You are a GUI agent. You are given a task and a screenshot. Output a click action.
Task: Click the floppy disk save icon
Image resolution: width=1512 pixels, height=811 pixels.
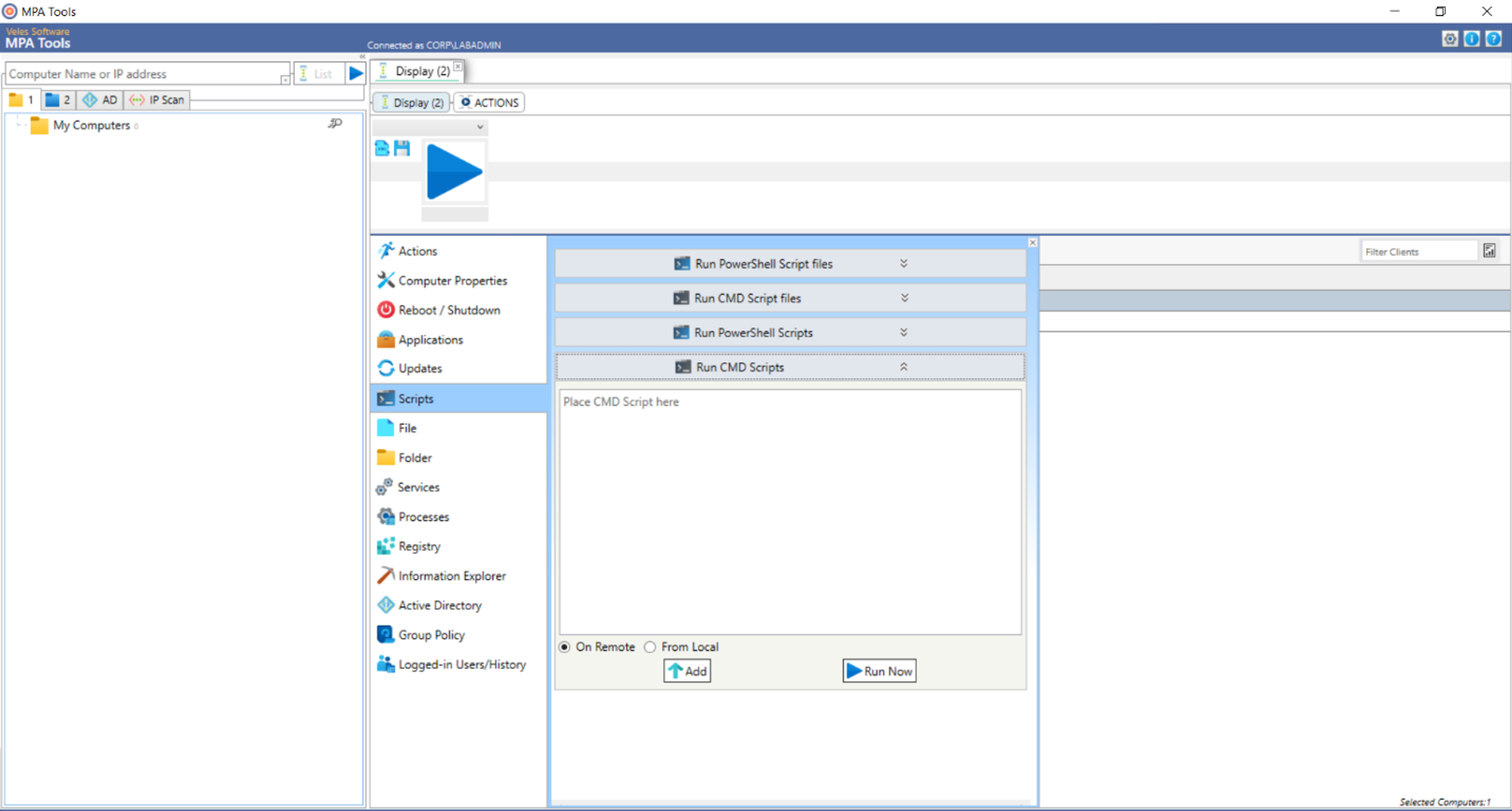[x=402, y=148]
